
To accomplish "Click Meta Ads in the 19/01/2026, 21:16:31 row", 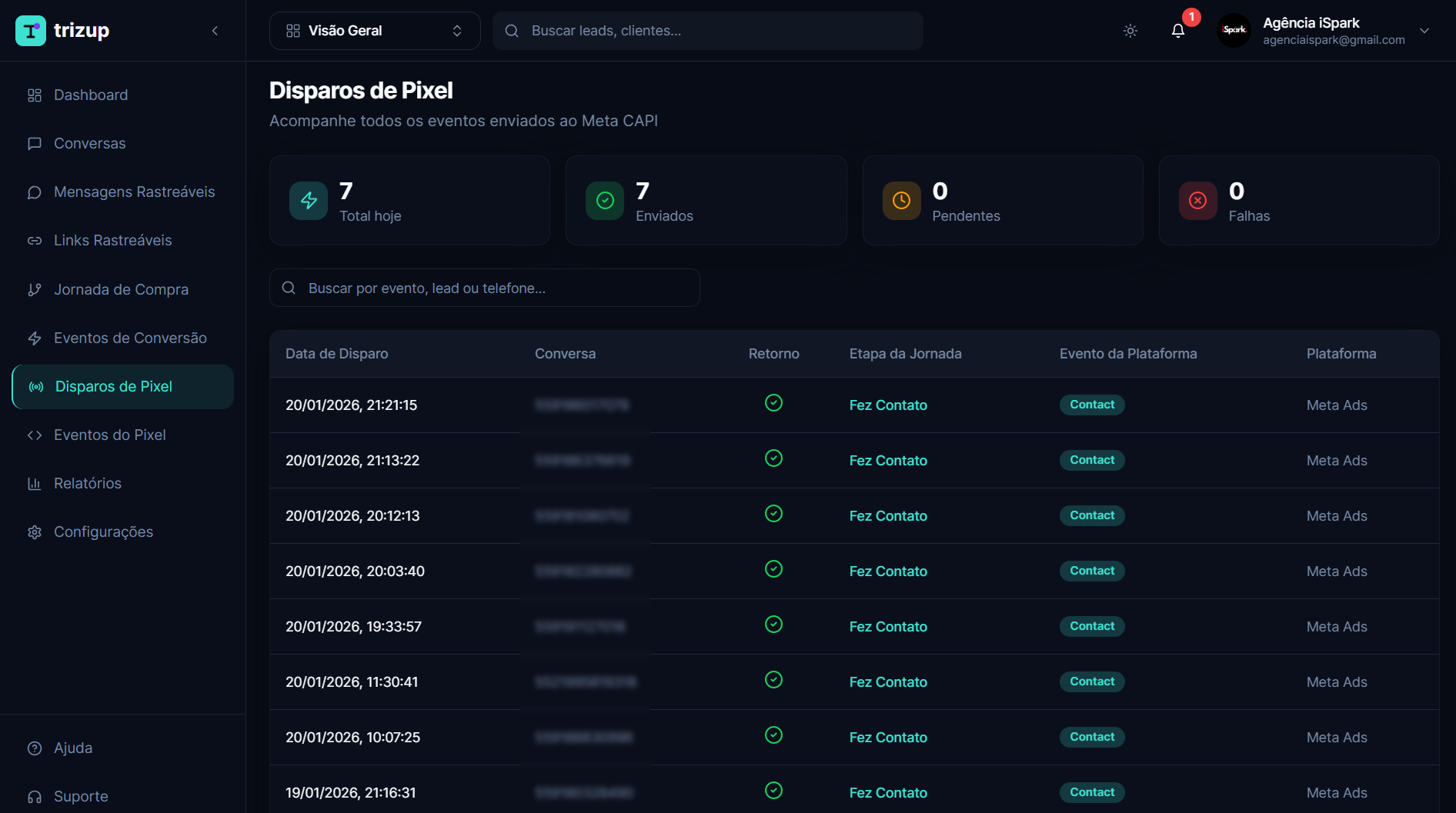I will point(1337,793).
